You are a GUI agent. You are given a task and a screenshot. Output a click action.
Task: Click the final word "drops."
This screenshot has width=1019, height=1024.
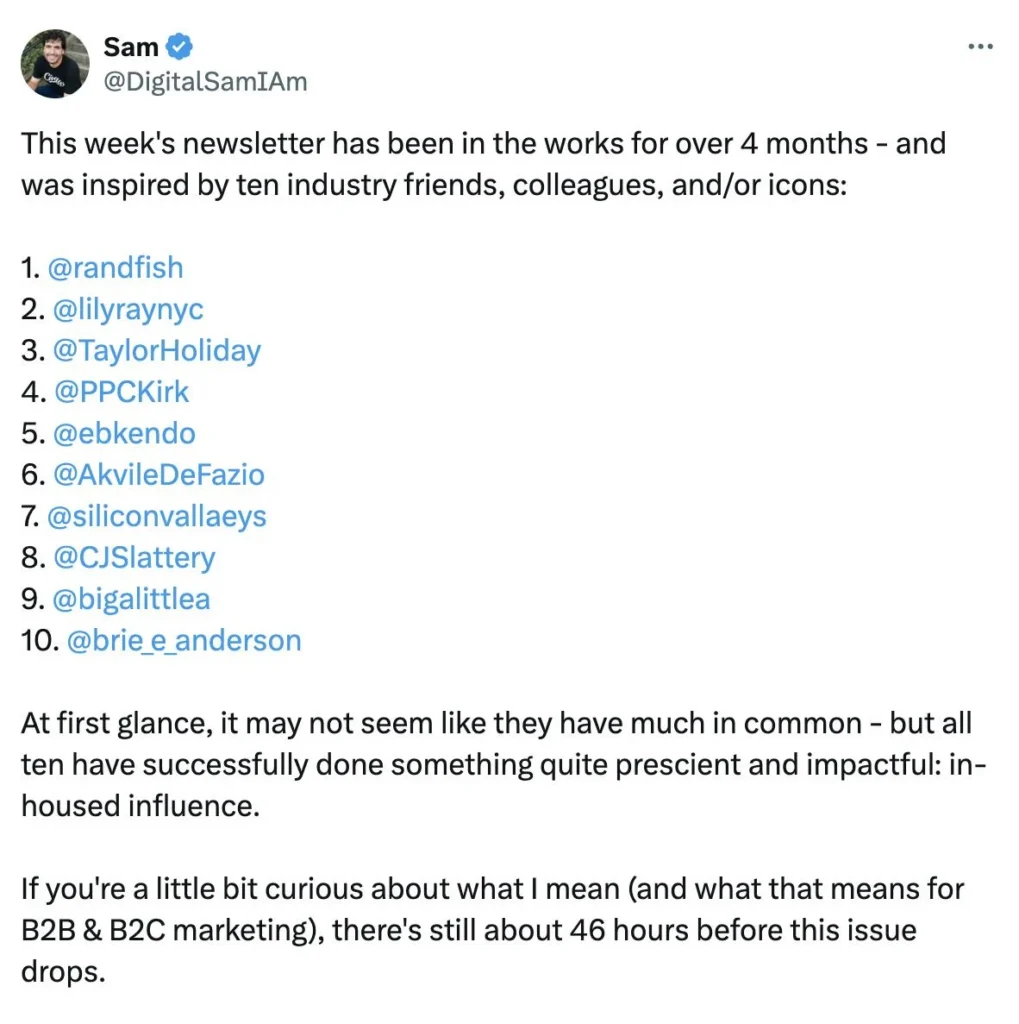click(x=63, y=971)
